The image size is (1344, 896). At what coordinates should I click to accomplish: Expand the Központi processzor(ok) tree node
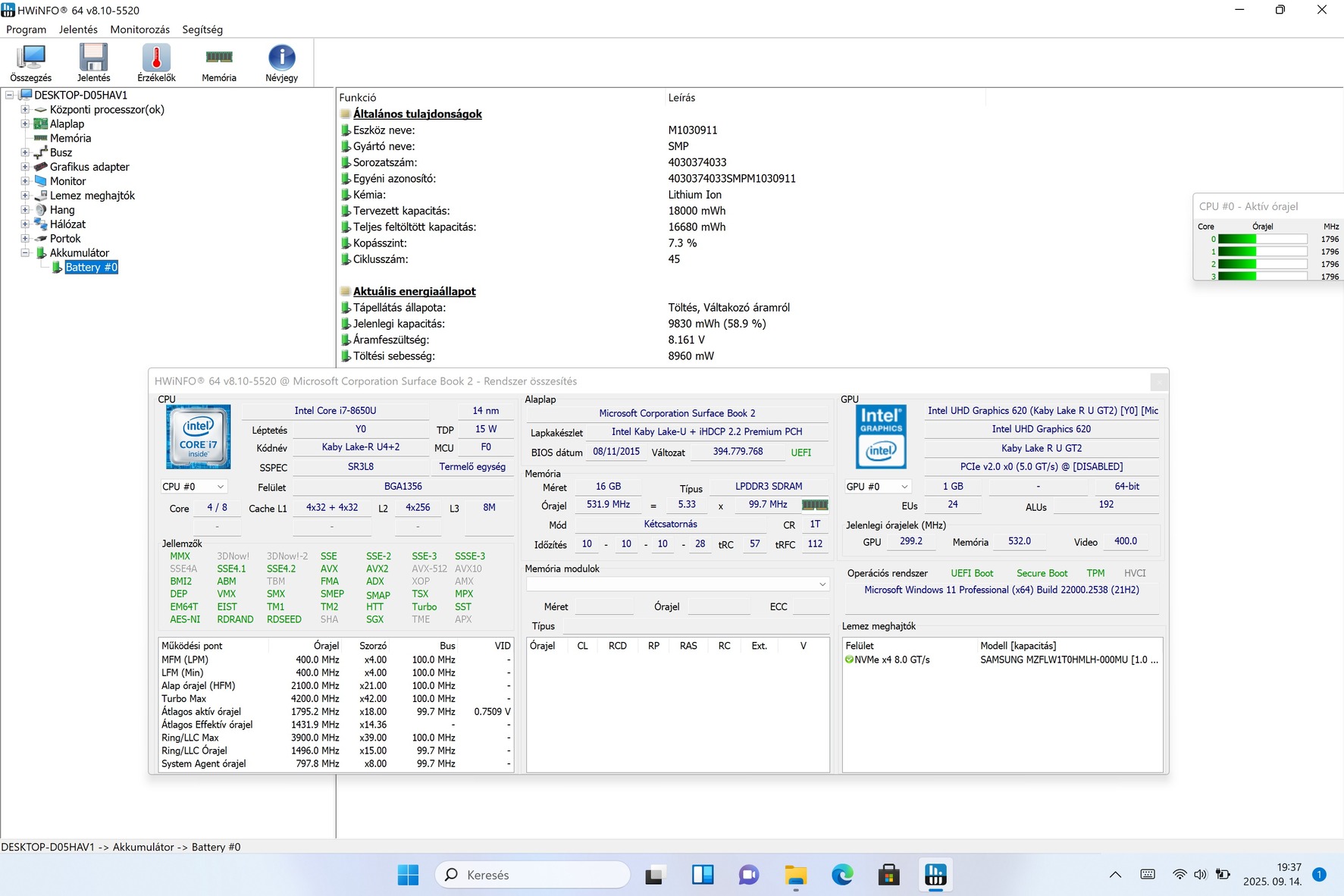(25, 110)
